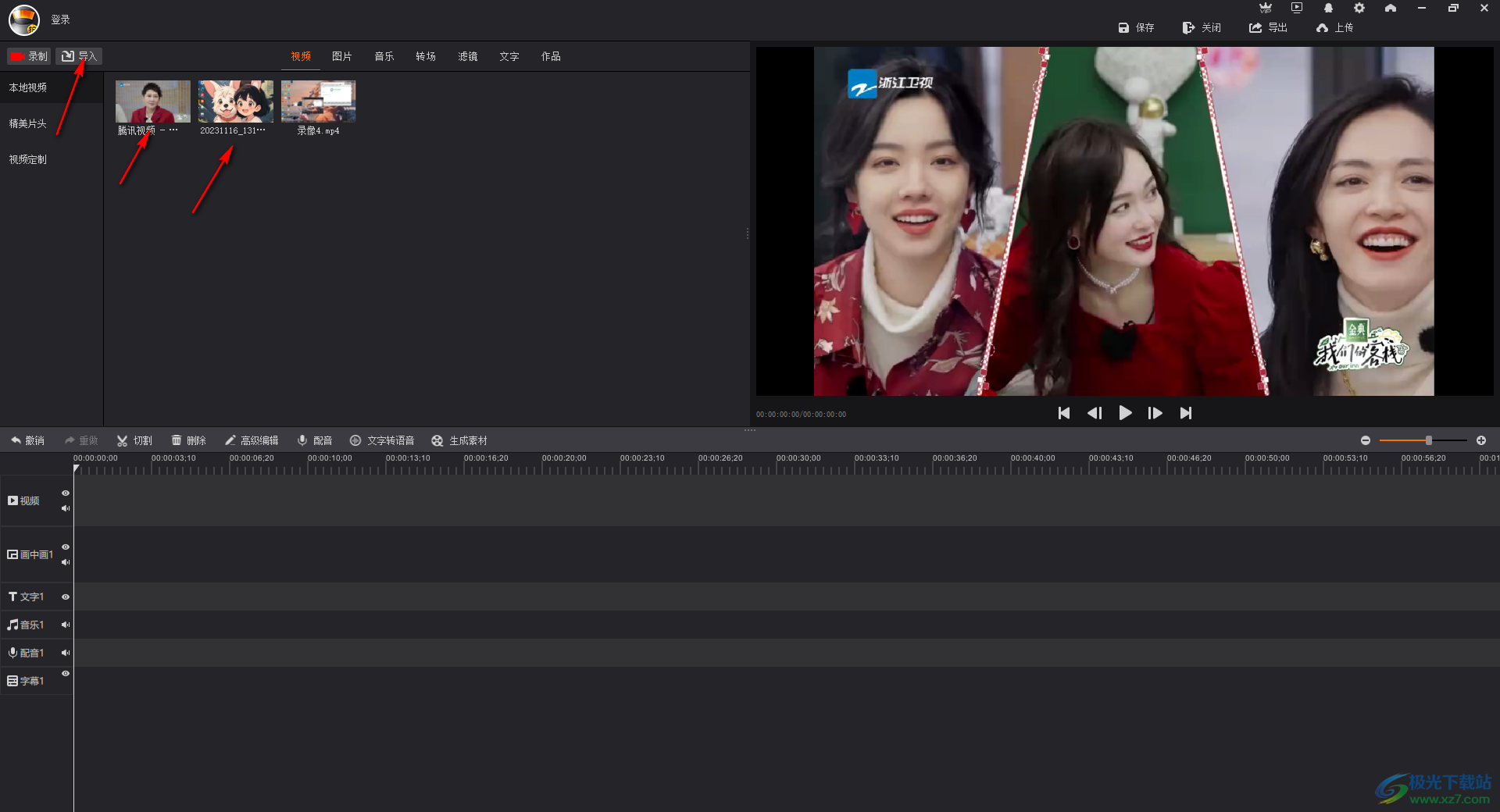
Task: Import media using the 导入 button
Action: [x=79, y=56]
